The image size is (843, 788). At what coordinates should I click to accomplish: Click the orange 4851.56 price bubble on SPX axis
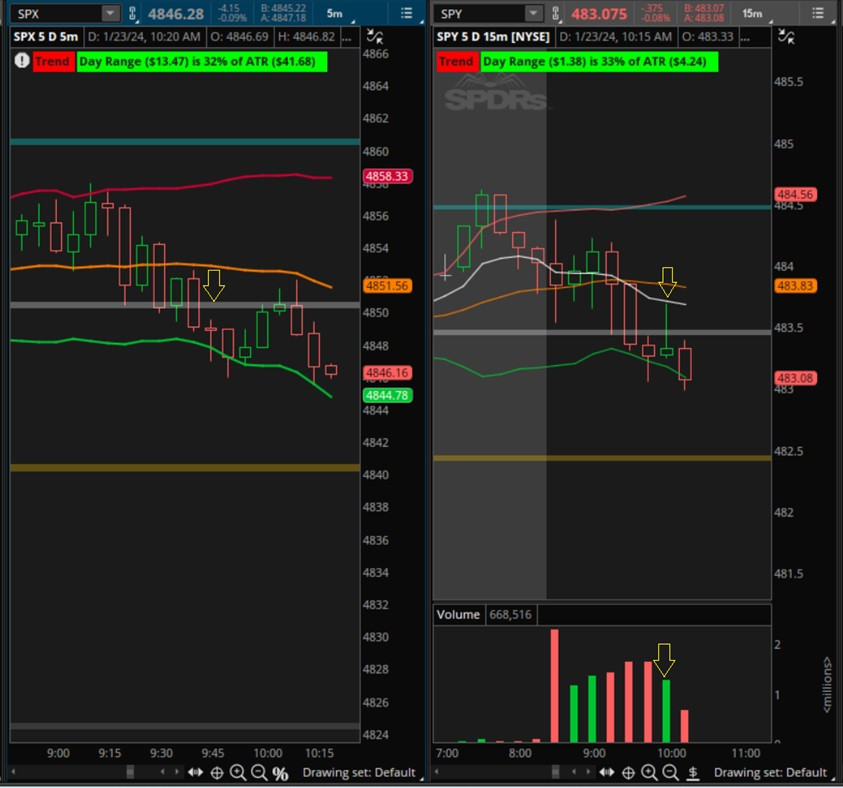click(388, 286)
